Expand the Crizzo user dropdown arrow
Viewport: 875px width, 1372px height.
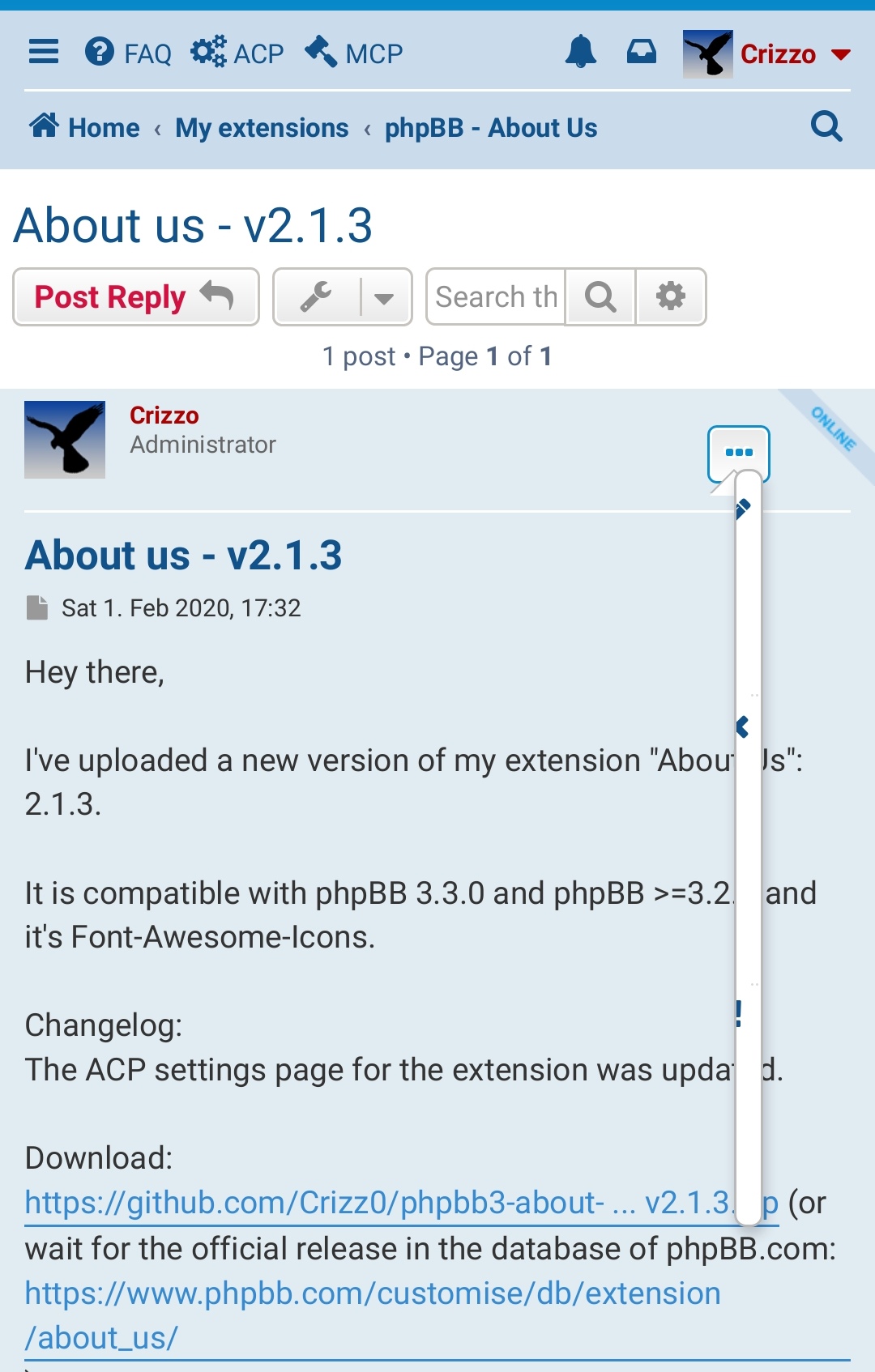click(x=841, y=54)
